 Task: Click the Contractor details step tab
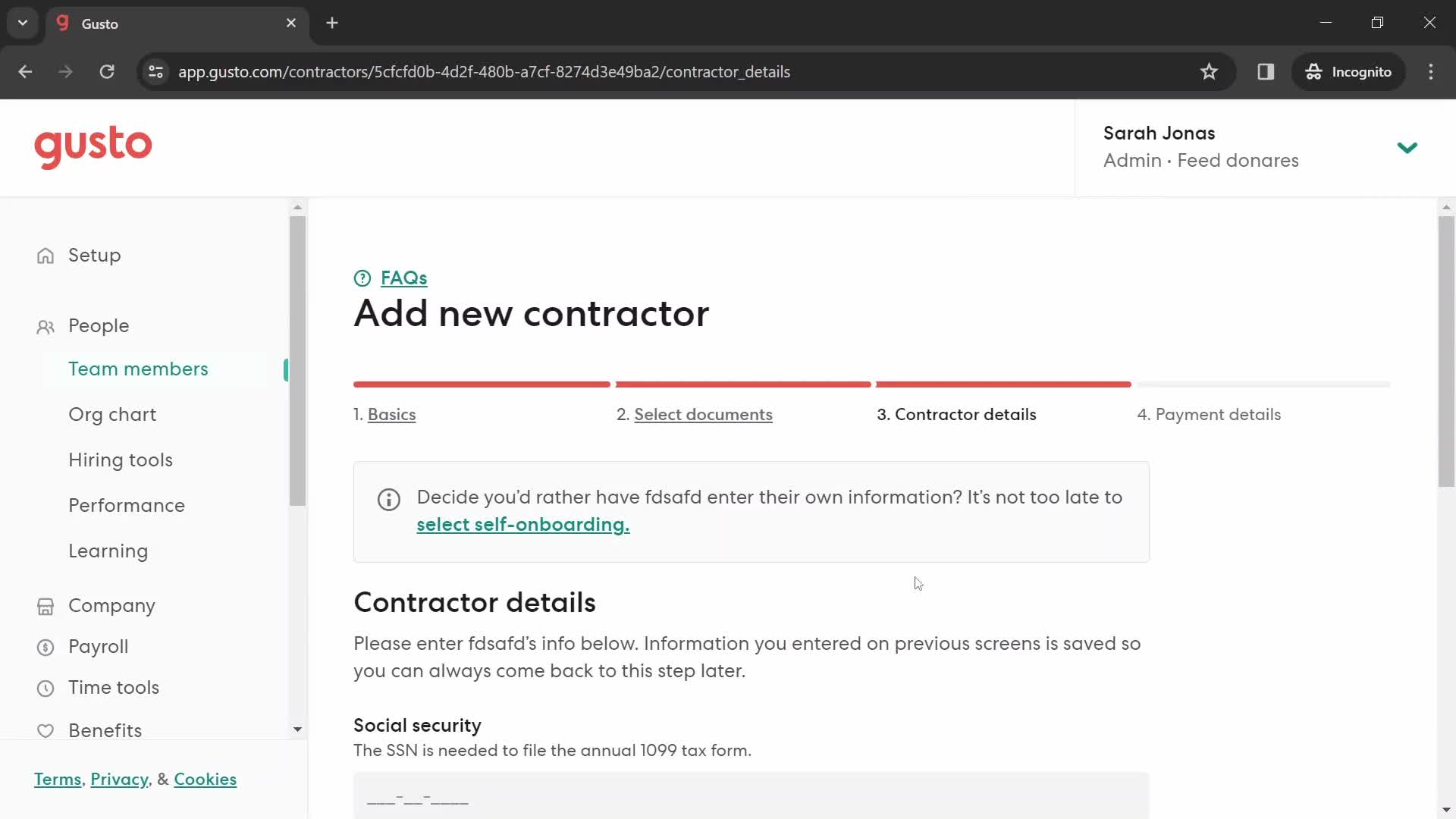point(956,414)
